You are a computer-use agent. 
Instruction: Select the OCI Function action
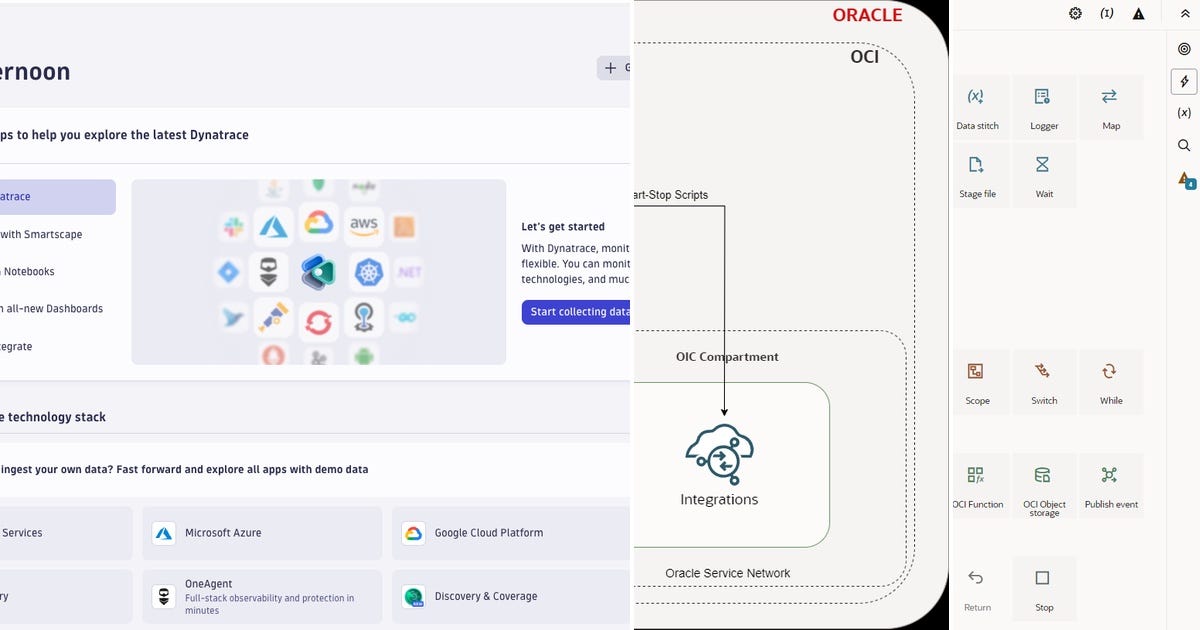pyautogui.click(x=978, y=485)
